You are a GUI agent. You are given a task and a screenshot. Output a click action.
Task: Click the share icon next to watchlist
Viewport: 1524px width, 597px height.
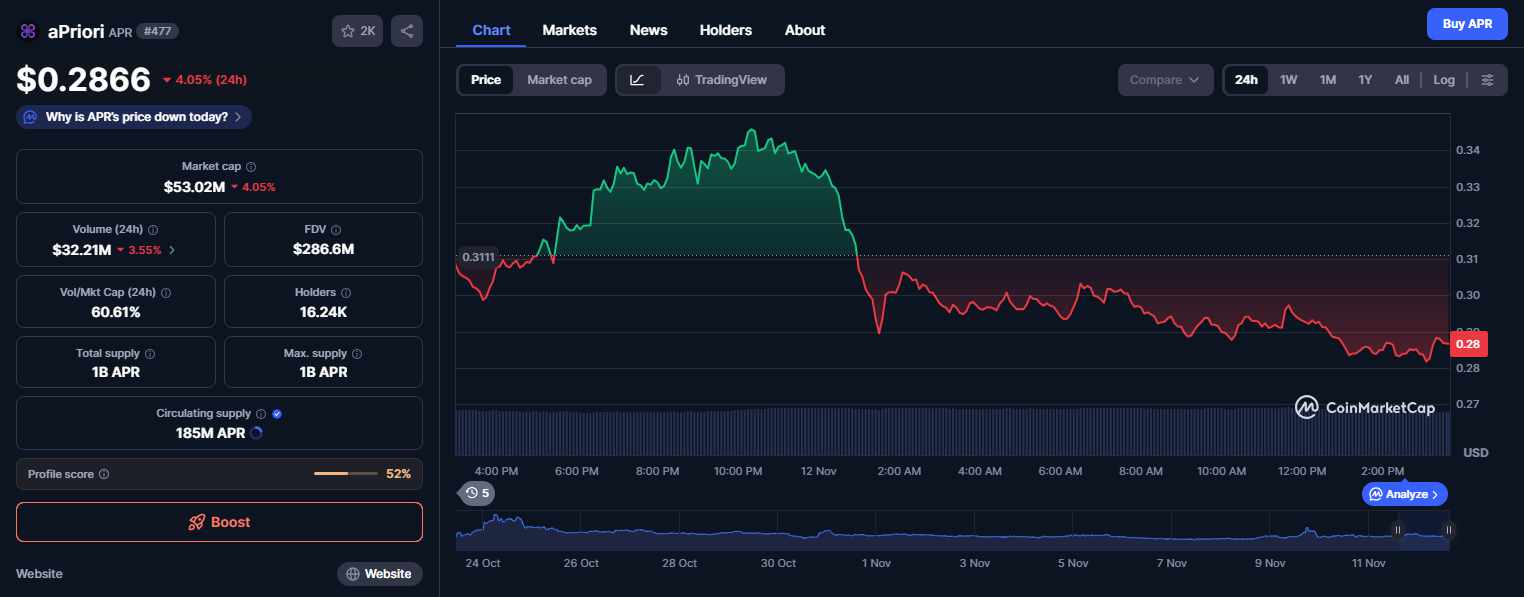[x=407, y=31]
